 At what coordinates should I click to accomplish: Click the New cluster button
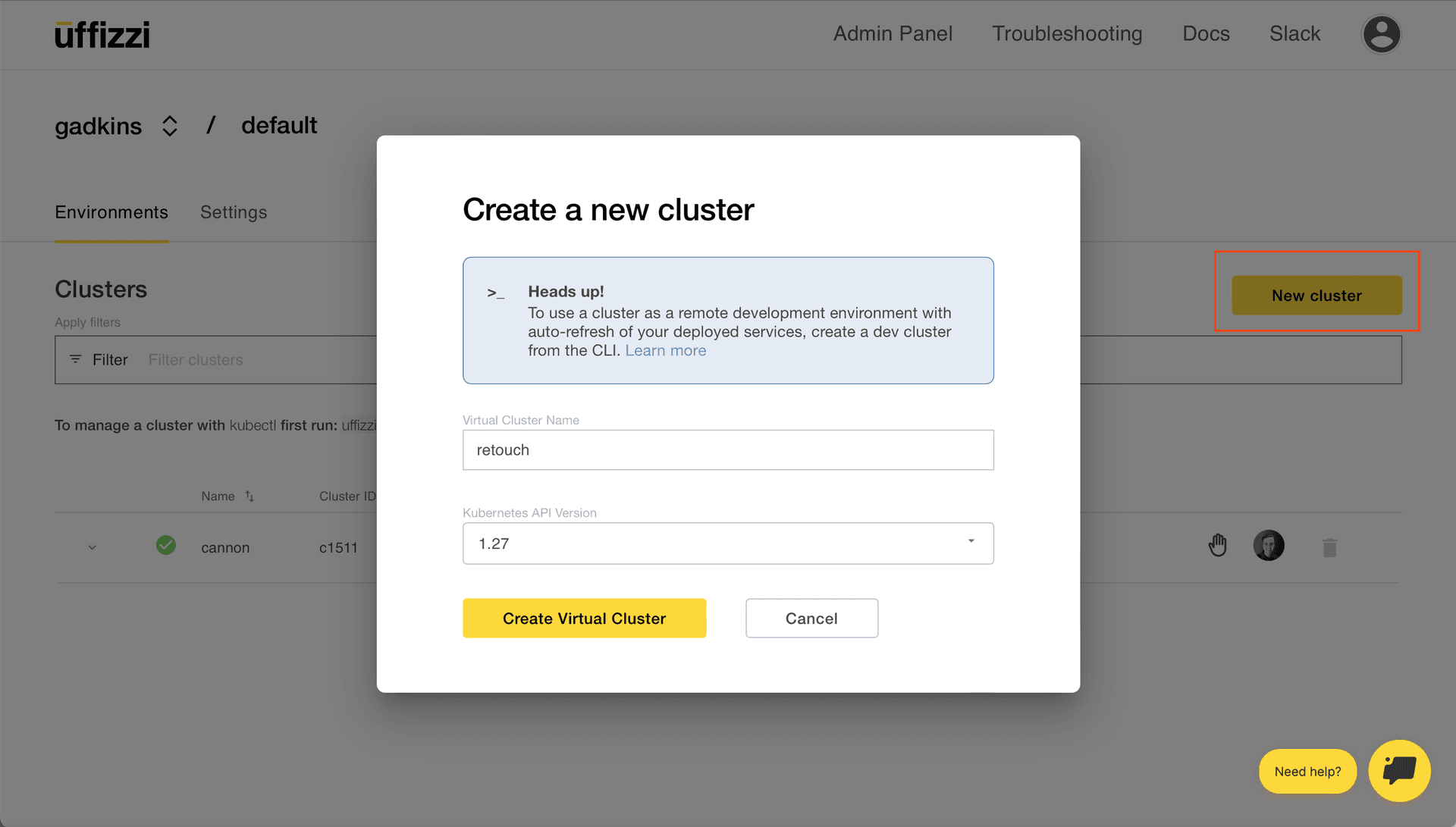1316,295
